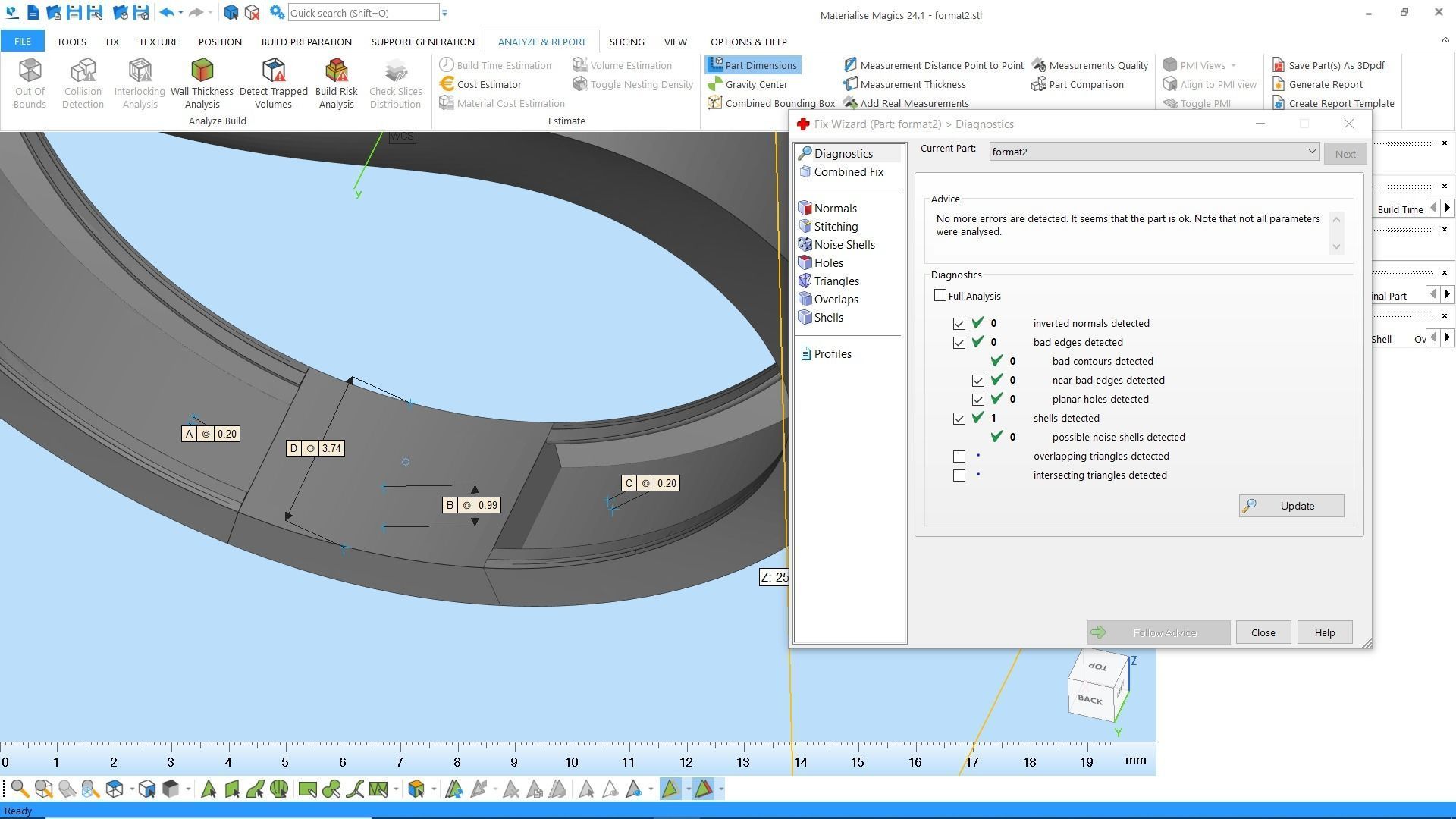The height and width of the screenshot is (819, 1456).
Task: Run Detect Trapped Volumes
Action: [x=273, y=83]
